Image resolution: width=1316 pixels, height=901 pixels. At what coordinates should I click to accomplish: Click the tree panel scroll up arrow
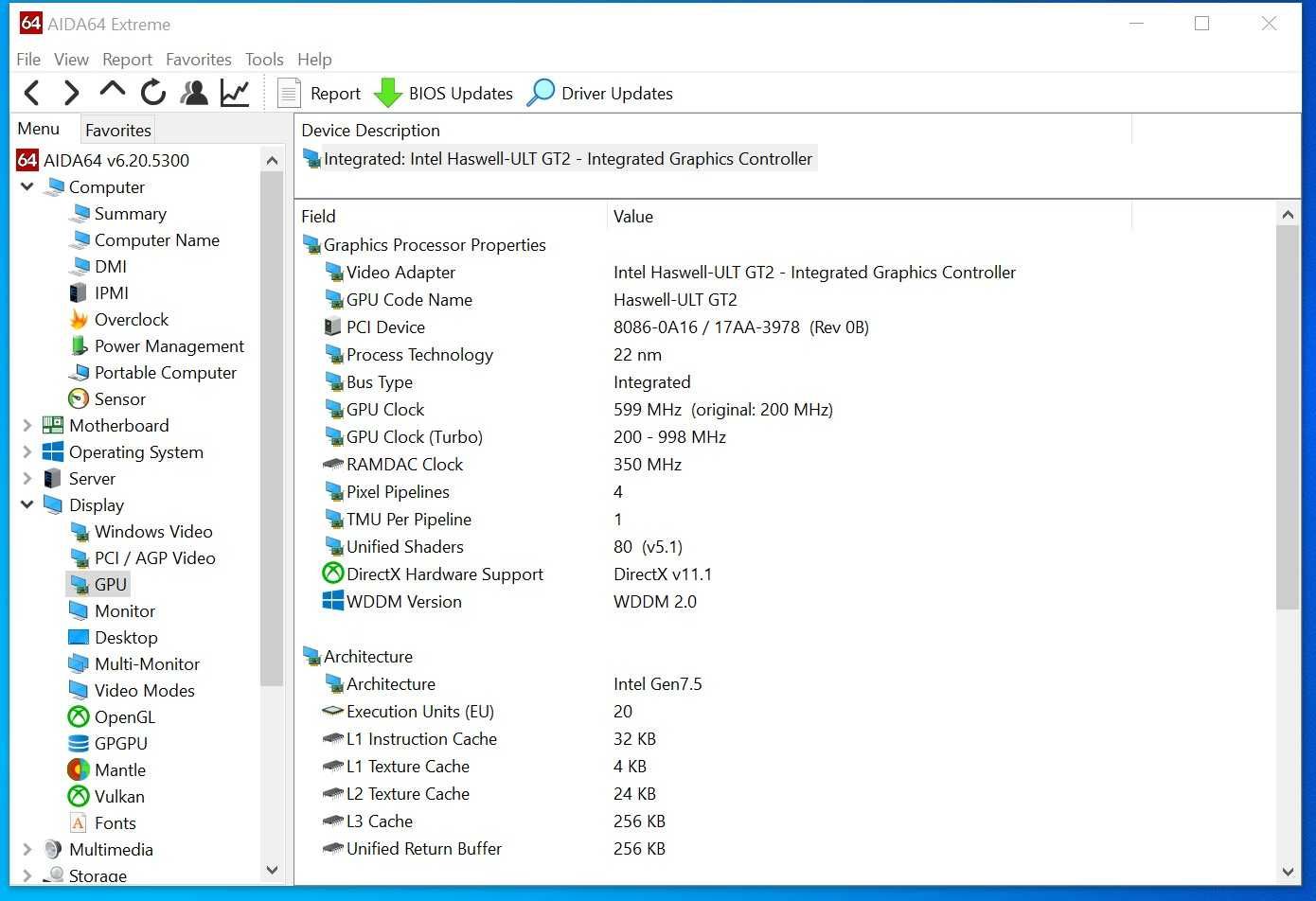[272, 160]
